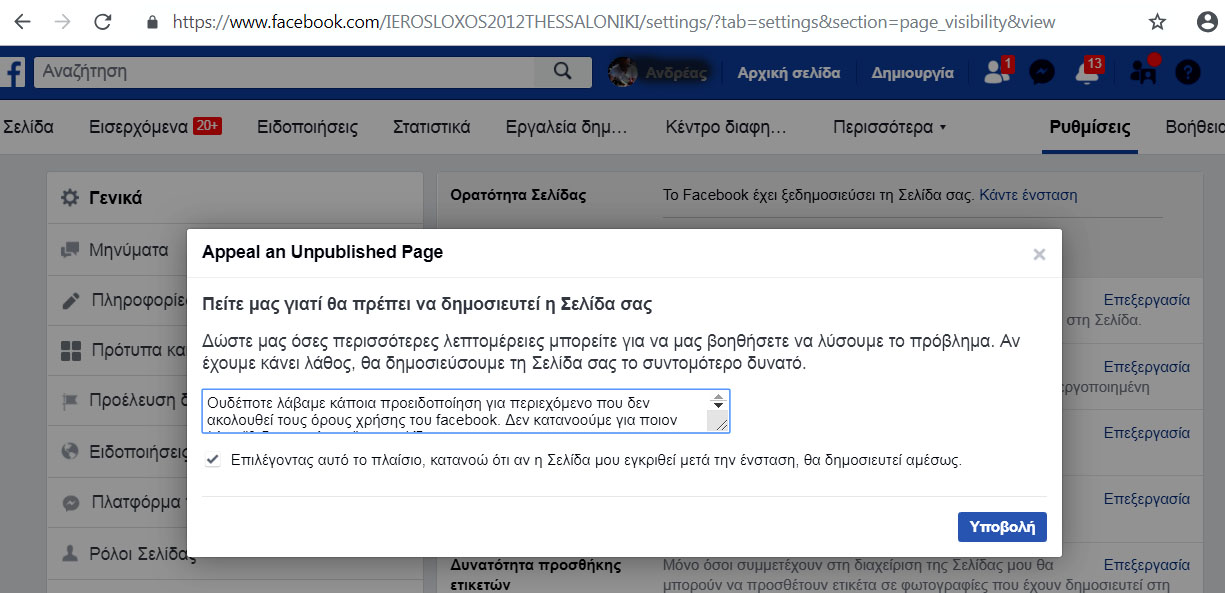Image resolution: width=1225 pixels, height=593 pixels.
Task: Open the quick help question mark icon
Action: coord(1187,72)
